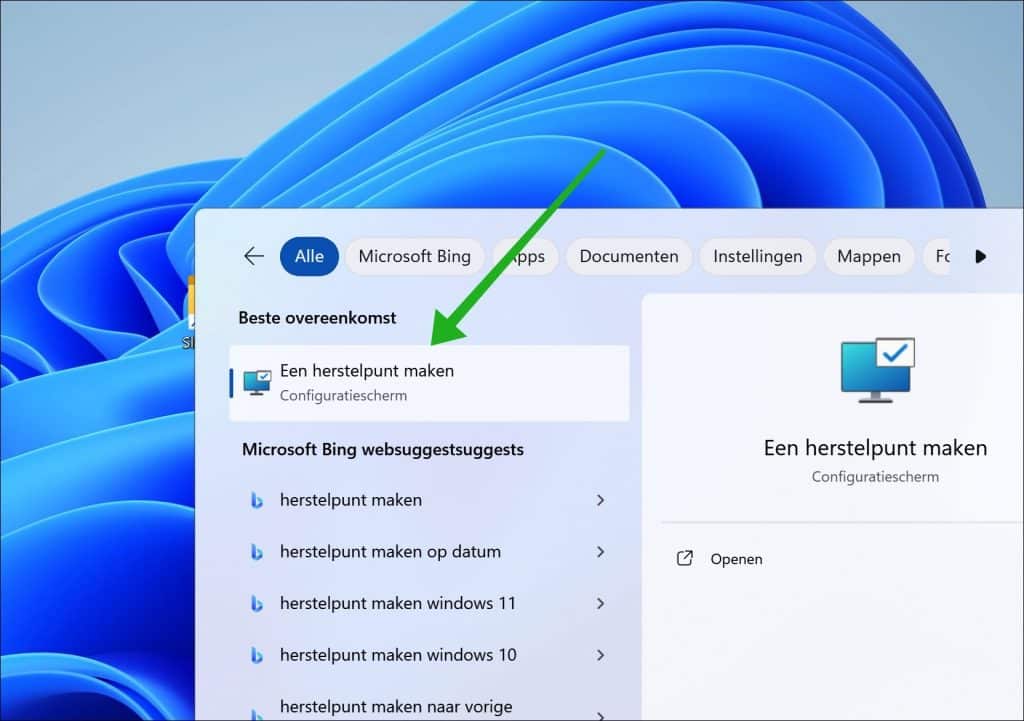The height and width of the screenshot is (721, 1024).
Task: Click the Configuratiescherm label in preview pane
Action: tap(875, 477)
